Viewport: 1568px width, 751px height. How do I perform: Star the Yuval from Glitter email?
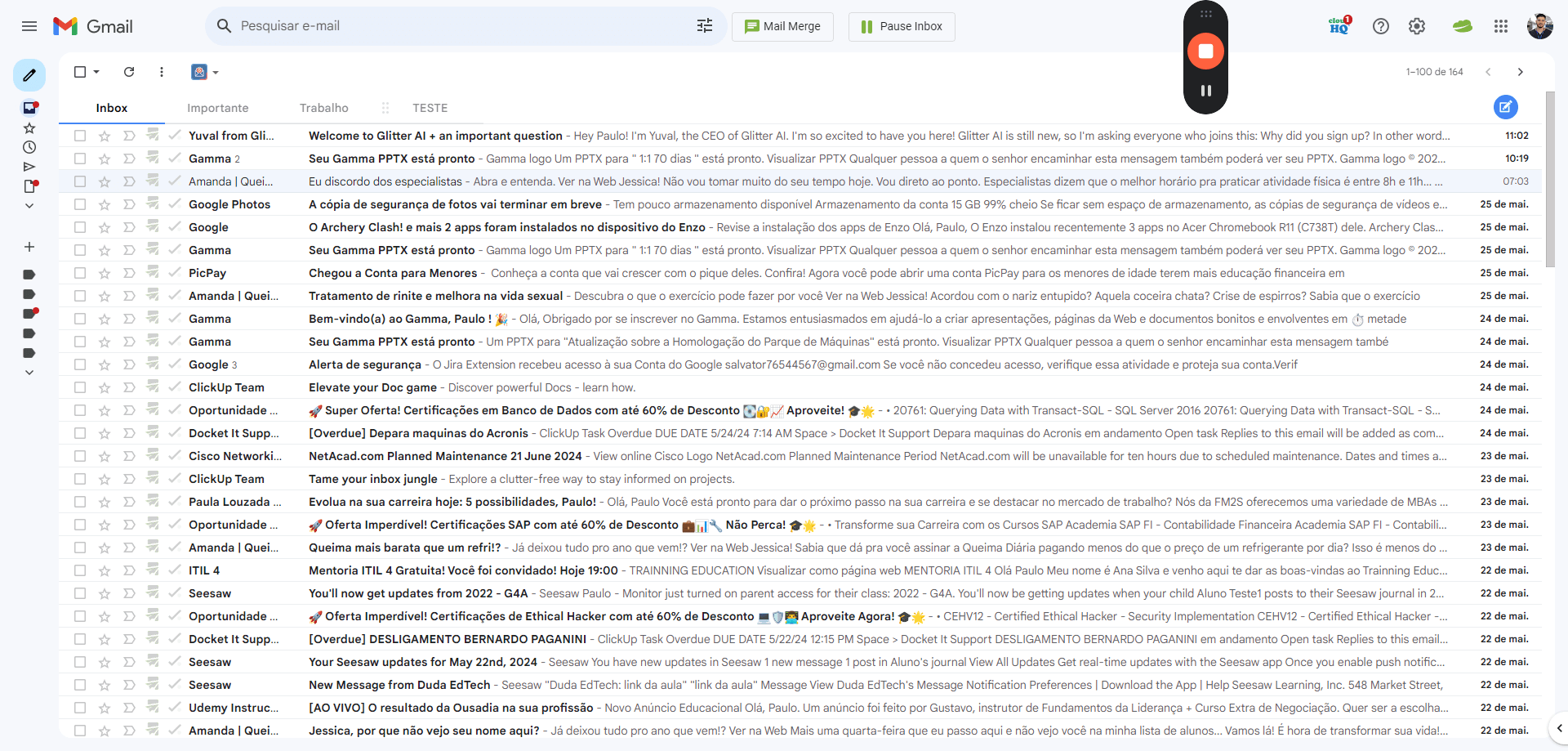105,136
